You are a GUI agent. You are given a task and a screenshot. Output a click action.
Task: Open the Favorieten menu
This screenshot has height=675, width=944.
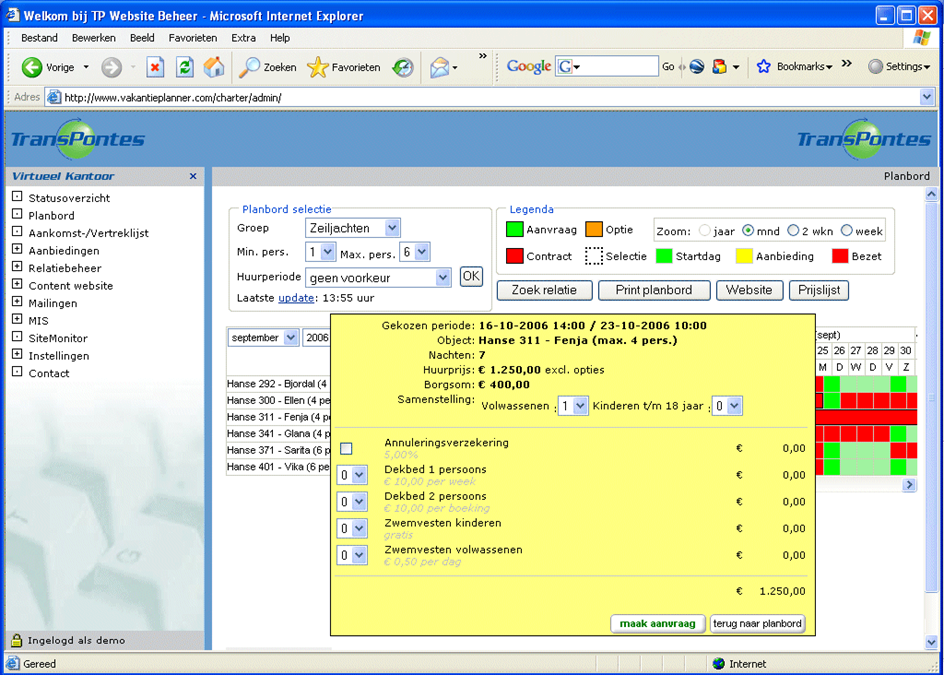click(x=192, y=38)
